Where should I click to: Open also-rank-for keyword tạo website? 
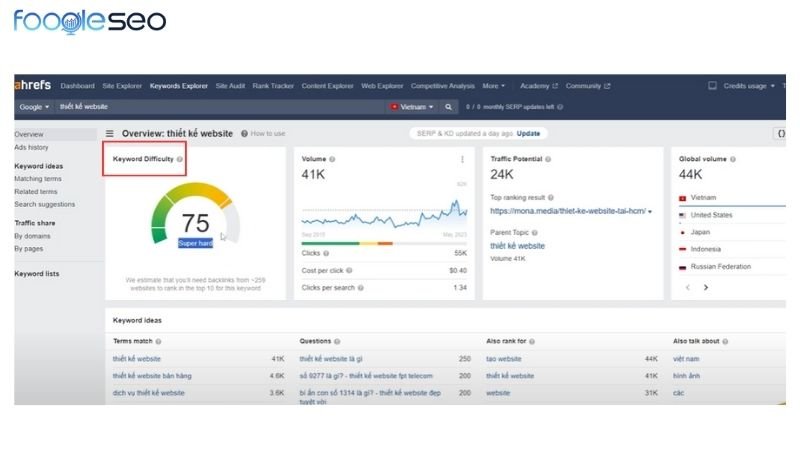504,359
